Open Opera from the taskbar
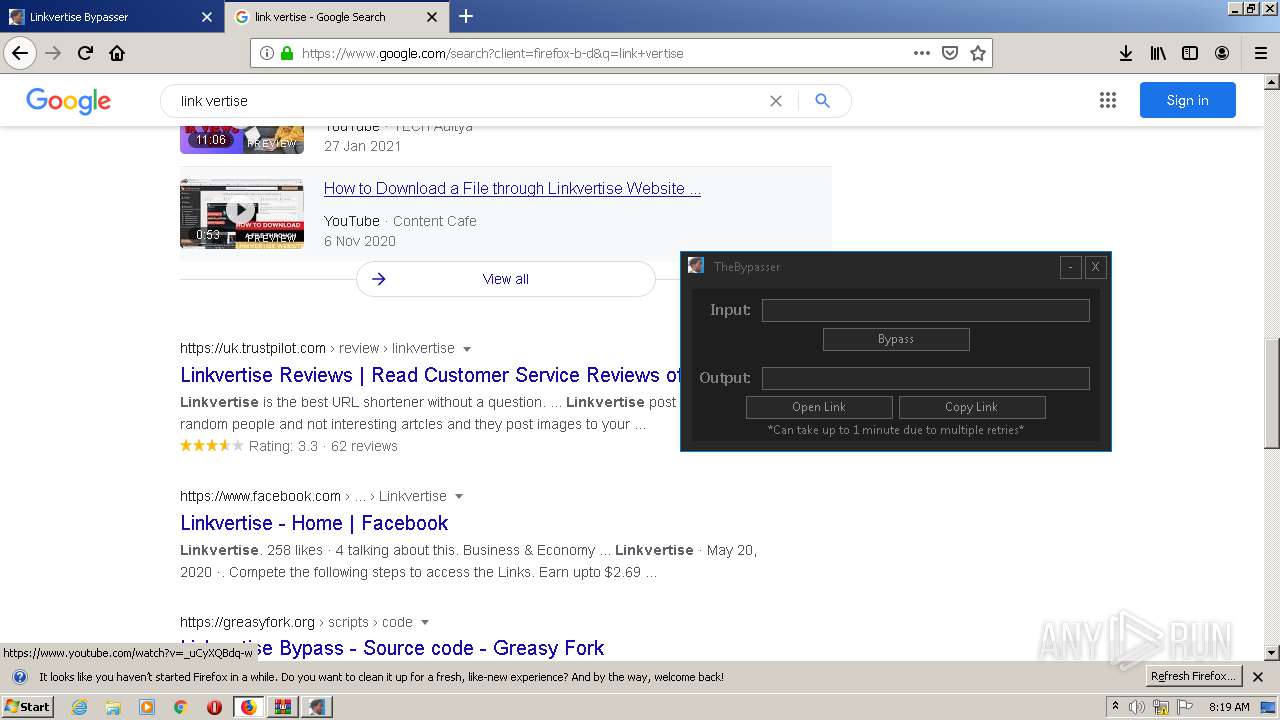This screenshot has height=720, width=1280. (214, 707)
